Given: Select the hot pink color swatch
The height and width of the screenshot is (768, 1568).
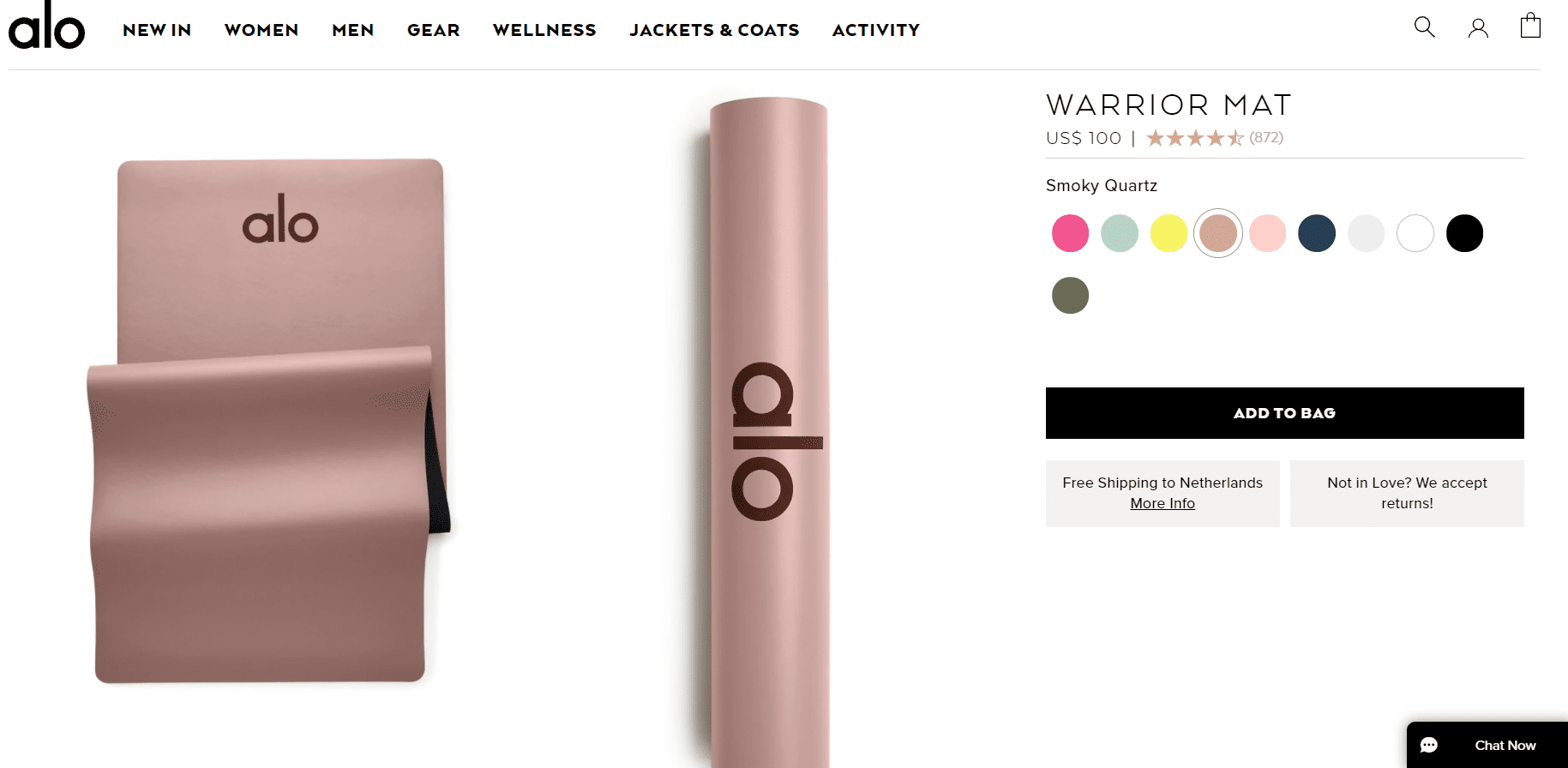Looking at the screenshot, I should (1070, 233).
